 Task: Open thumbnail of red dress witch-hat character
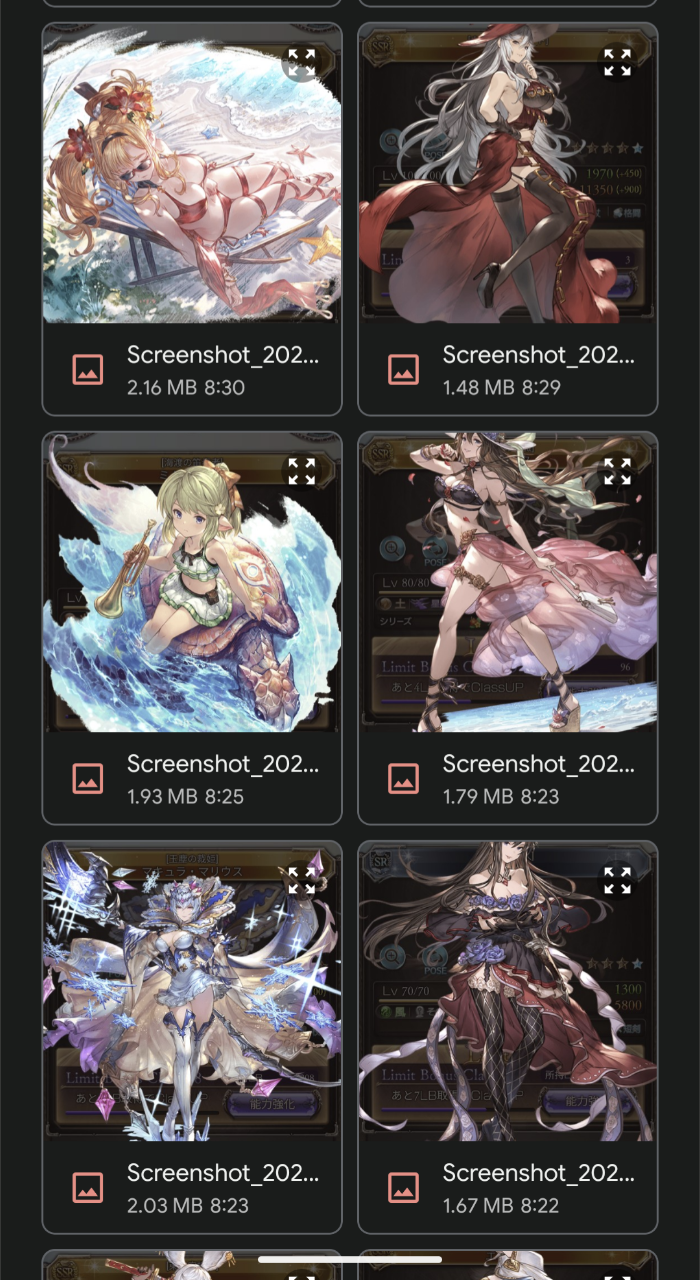coord(508,173)
